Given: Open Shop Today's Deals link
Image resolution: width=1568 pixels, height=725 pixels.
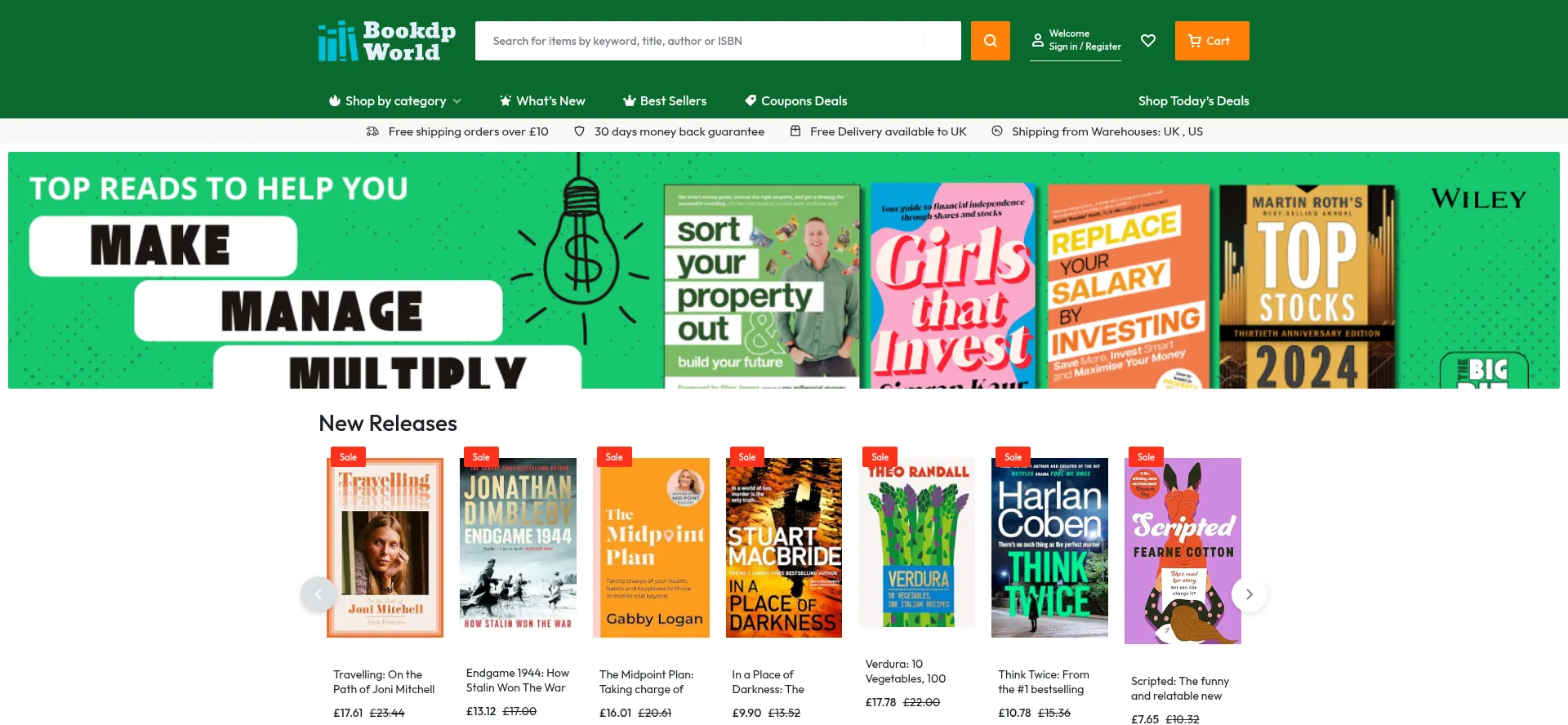Looking at the screenshot, I should pyautogui.click(x=1193, y=101).
